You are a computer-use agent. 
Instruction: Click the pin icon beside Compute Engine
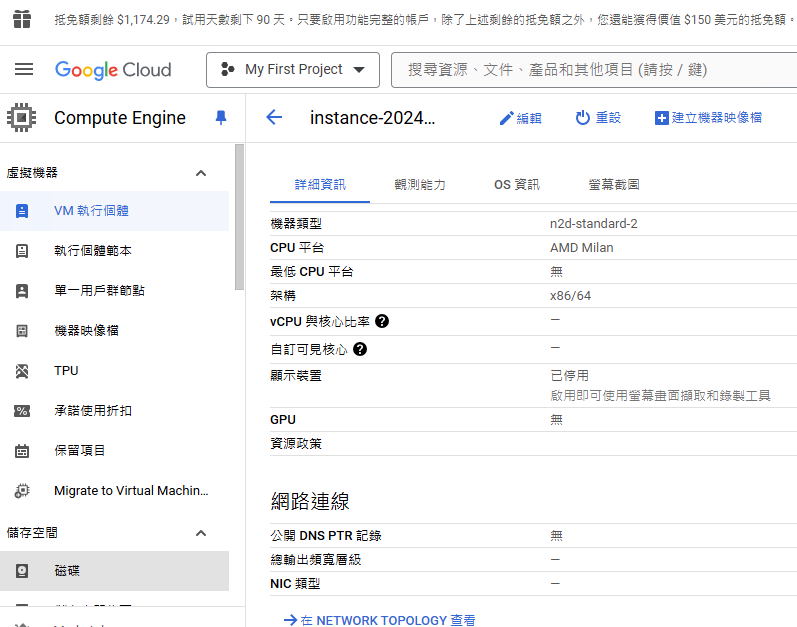tap(221, 118)
